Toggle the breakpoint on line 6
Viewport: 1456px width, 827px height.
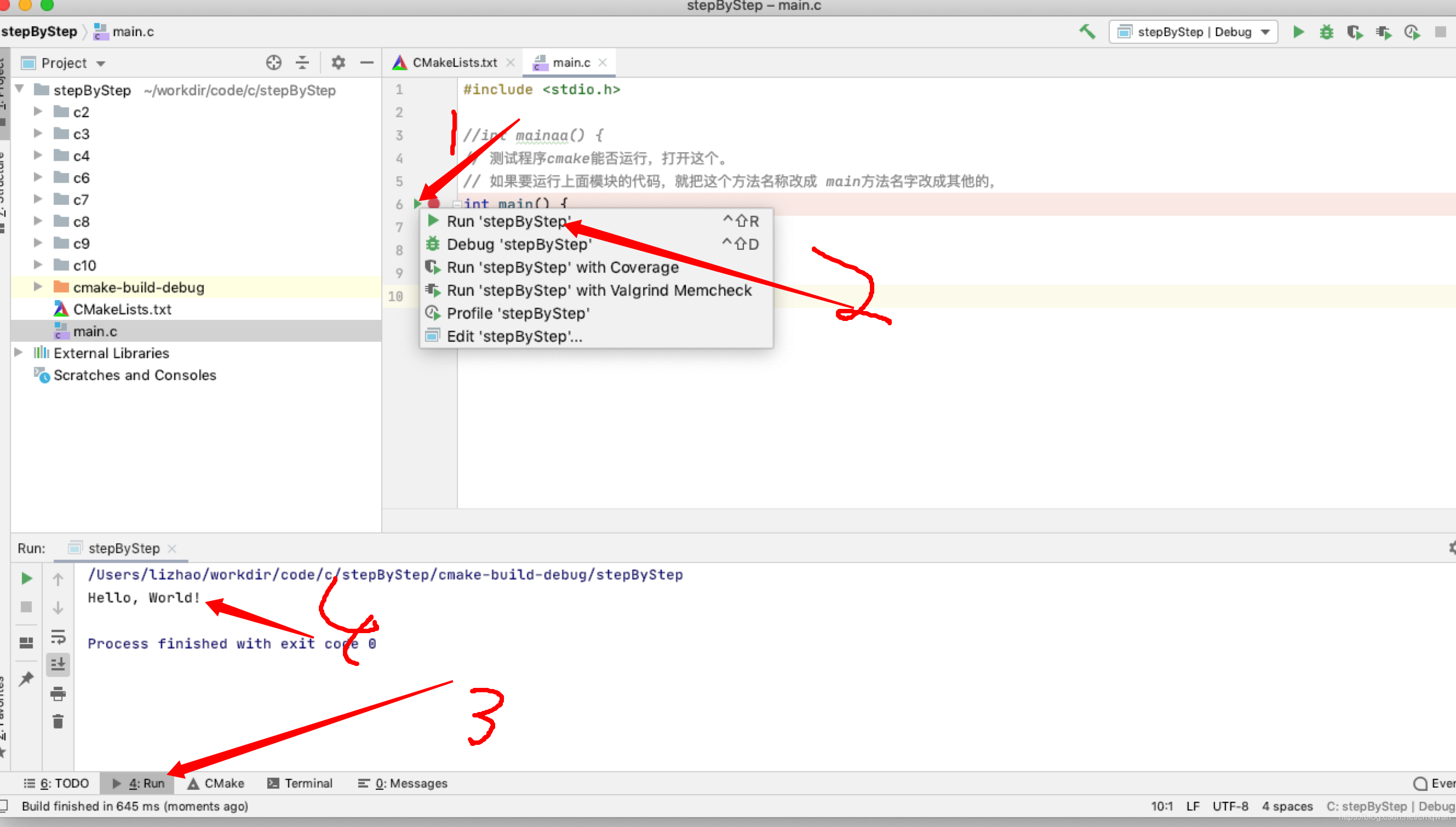click(x=434, y=204)
